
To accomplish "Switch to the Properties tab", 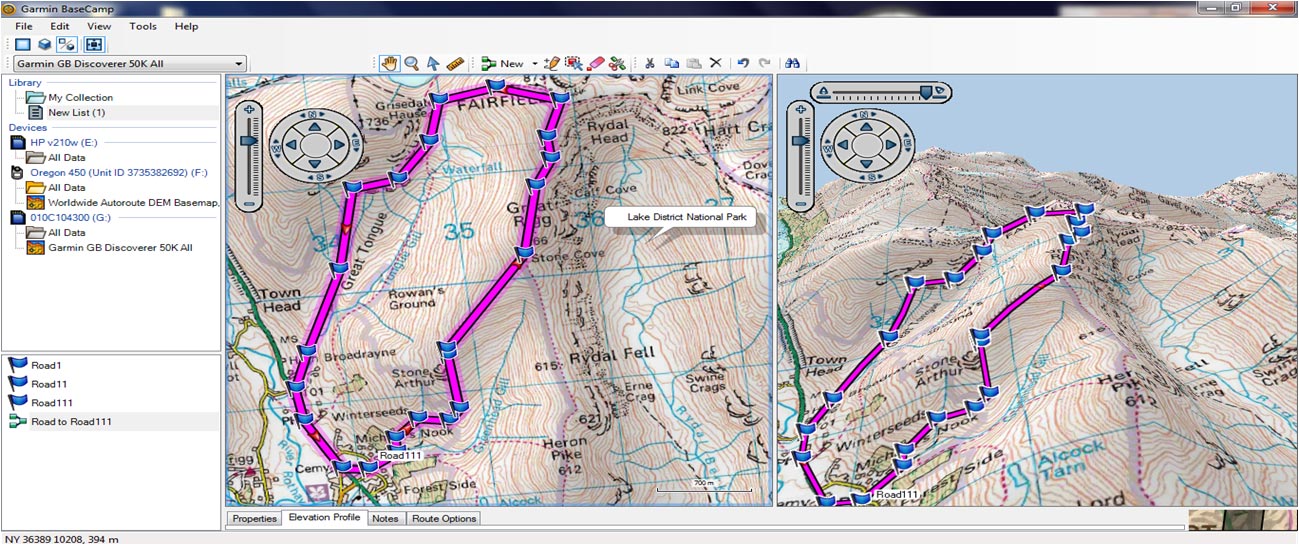I will (254, 518).
